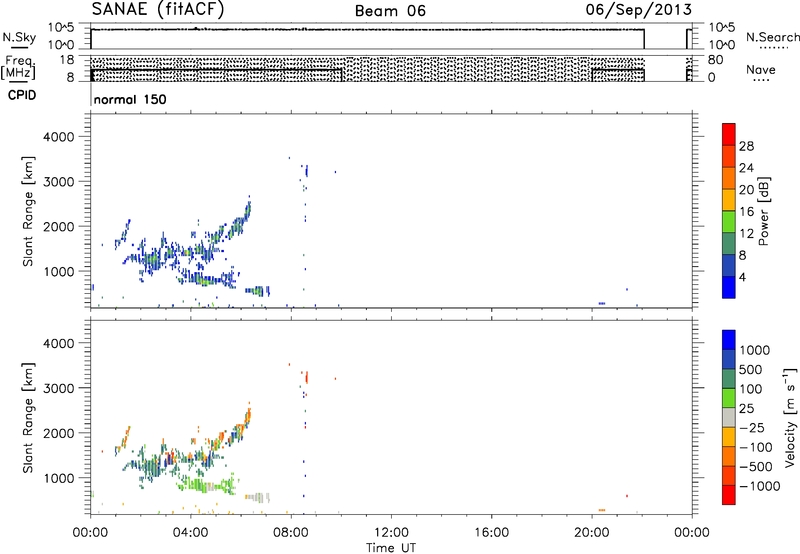Pick the light green 12–16 dB Power colorbar segment
Screen dimensions: 800x554
pyautogui.click(x=729, y=221)
